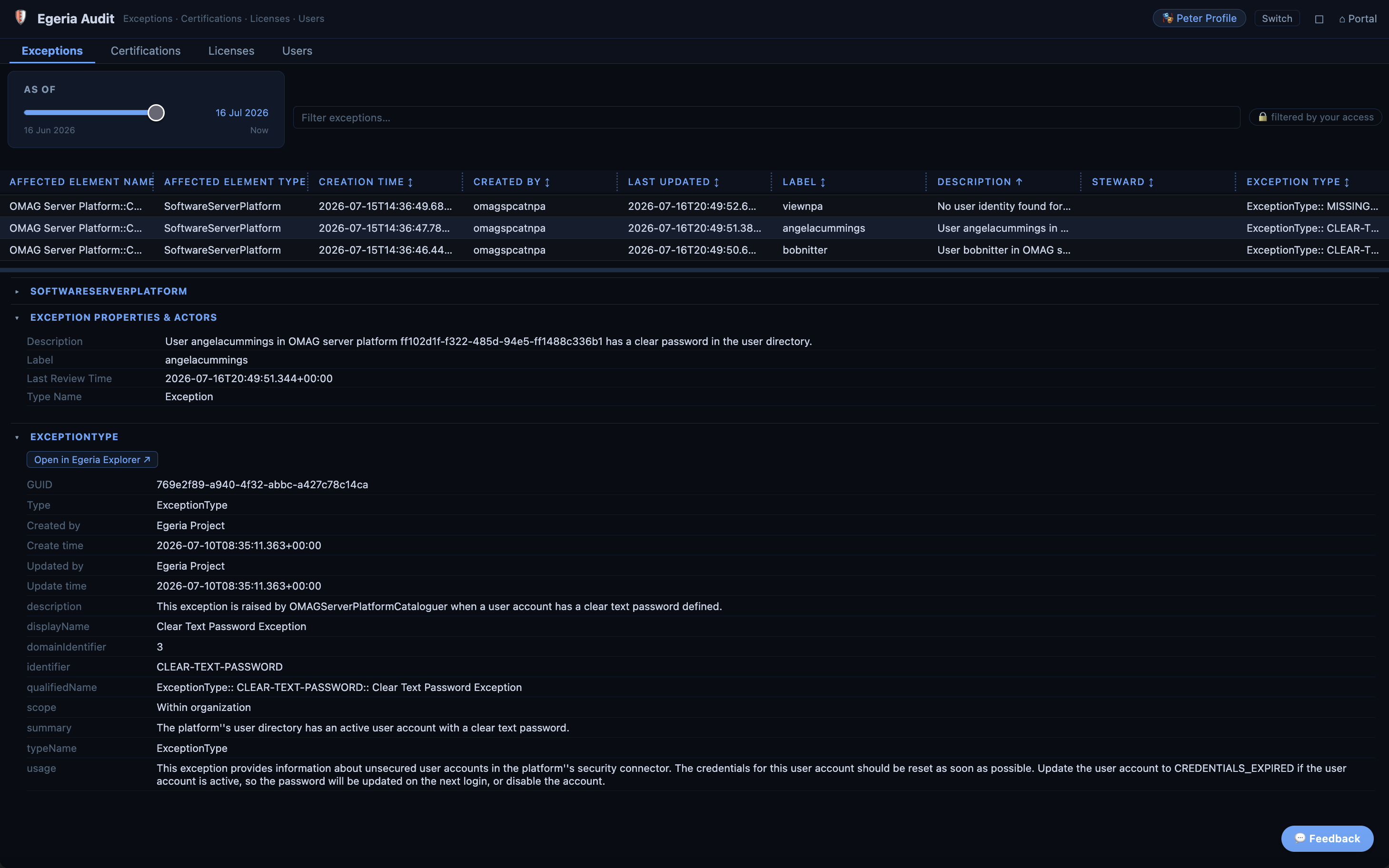Collapse Exception Properties & Actors section
Image resolution: width=1389 pixels, height=868 pixels.
coord(123,317)
